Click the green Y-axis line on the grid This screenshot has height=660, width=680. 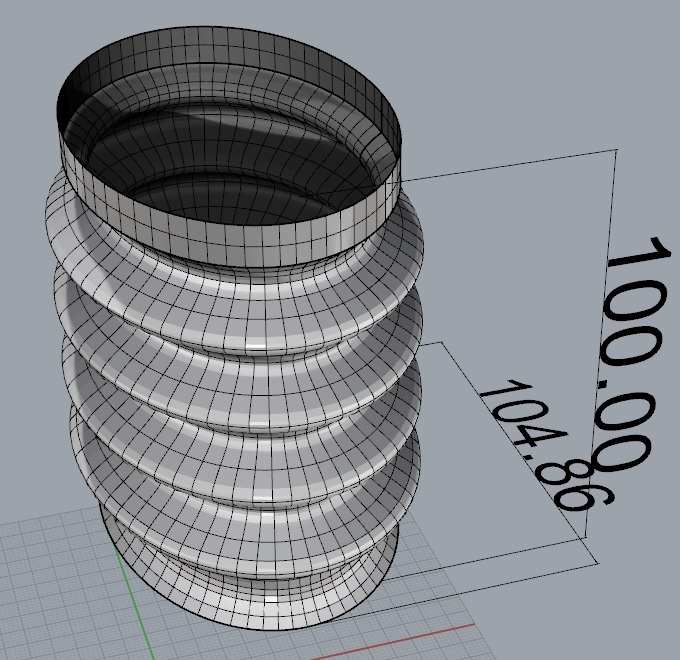pyautogui.click(x=134, y=603)
